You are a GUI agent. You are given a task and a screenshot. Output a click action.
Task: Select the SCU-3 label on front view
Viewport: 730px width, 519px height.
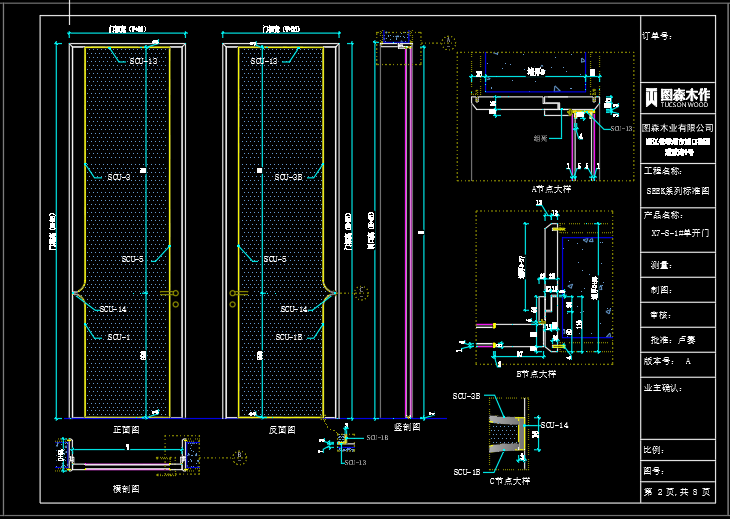click(x=119, y=177)
